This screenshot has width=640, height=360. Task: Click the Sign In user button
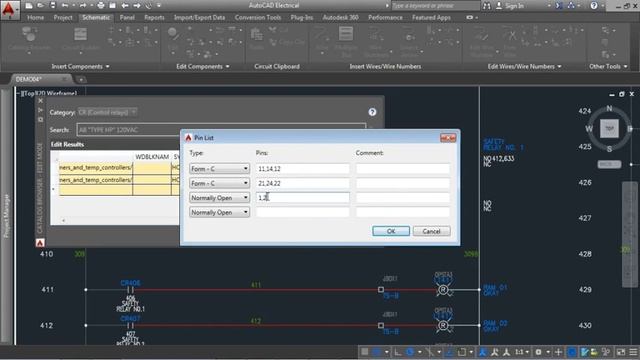510,6
